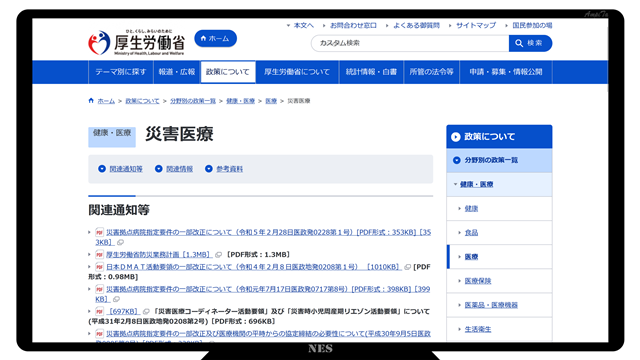Select the 所管の法令等 menu tab
Screen dimensions: 640x360
click(x=431, y=72)
